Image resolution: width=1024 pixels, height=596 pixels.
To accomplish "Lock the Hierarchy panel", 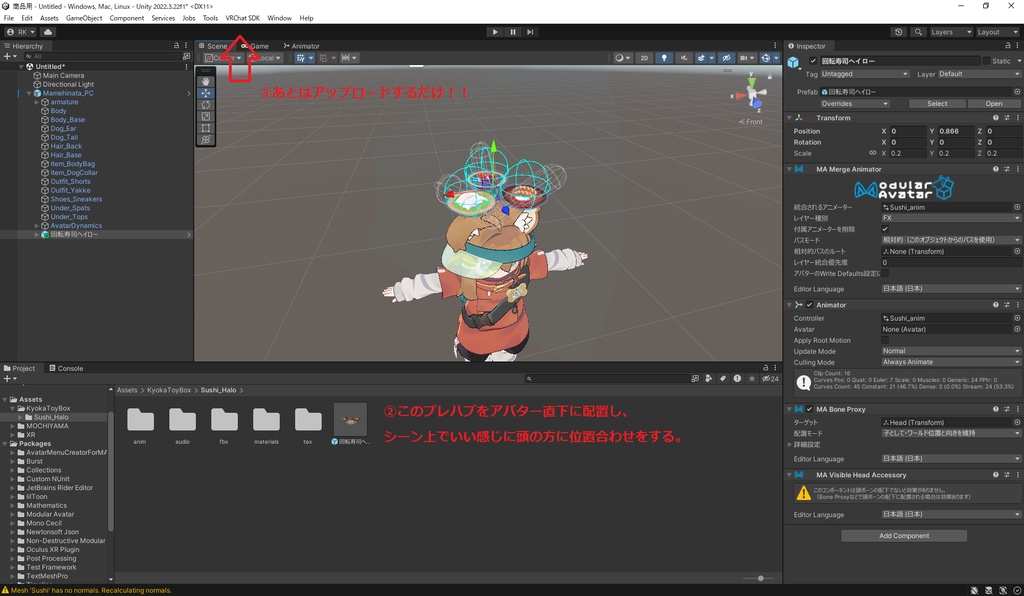I will 176,46.
